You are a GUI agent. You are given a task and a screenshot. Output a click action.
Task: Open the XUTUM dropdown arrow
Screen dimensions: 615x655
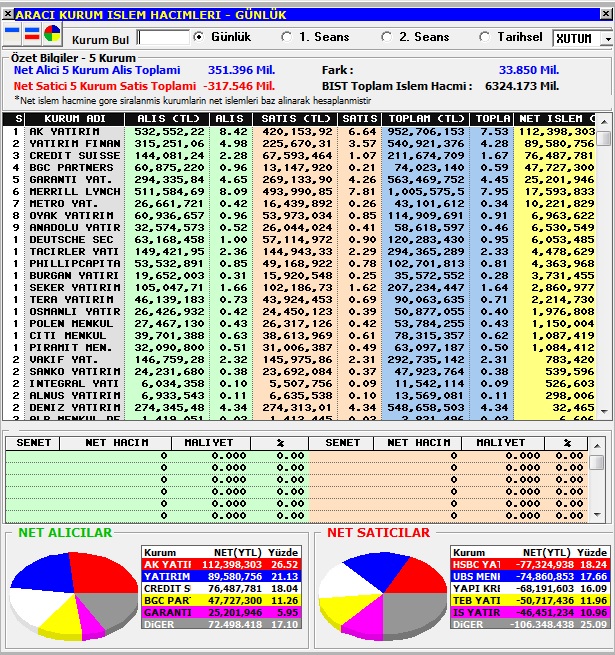pyautogui.click(x=607, y=39)
